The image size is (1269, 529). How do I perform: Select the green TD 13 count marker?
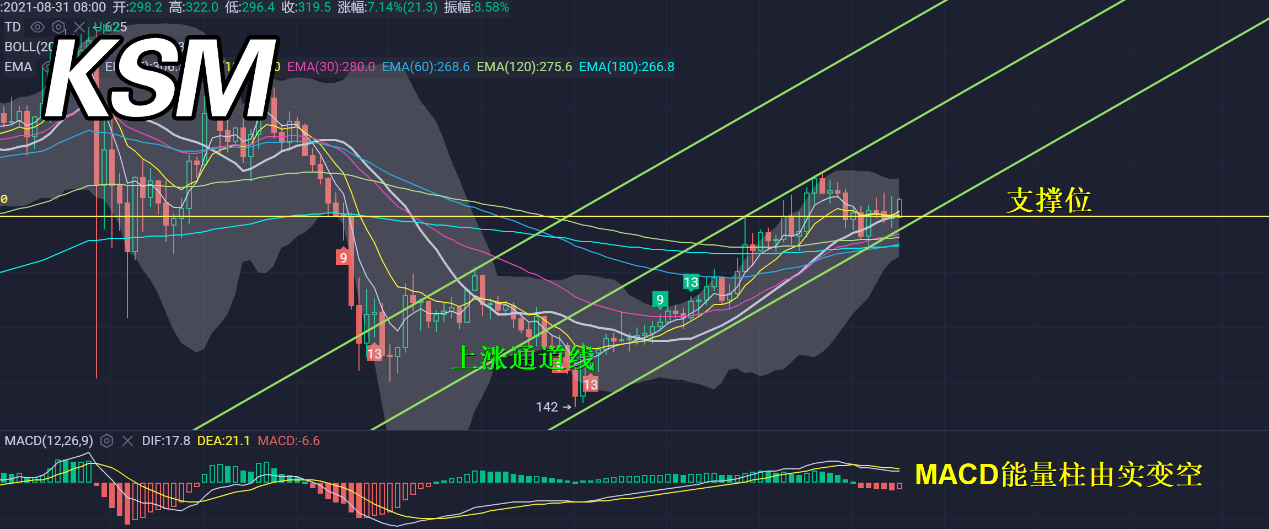click(x=691, y=282)
